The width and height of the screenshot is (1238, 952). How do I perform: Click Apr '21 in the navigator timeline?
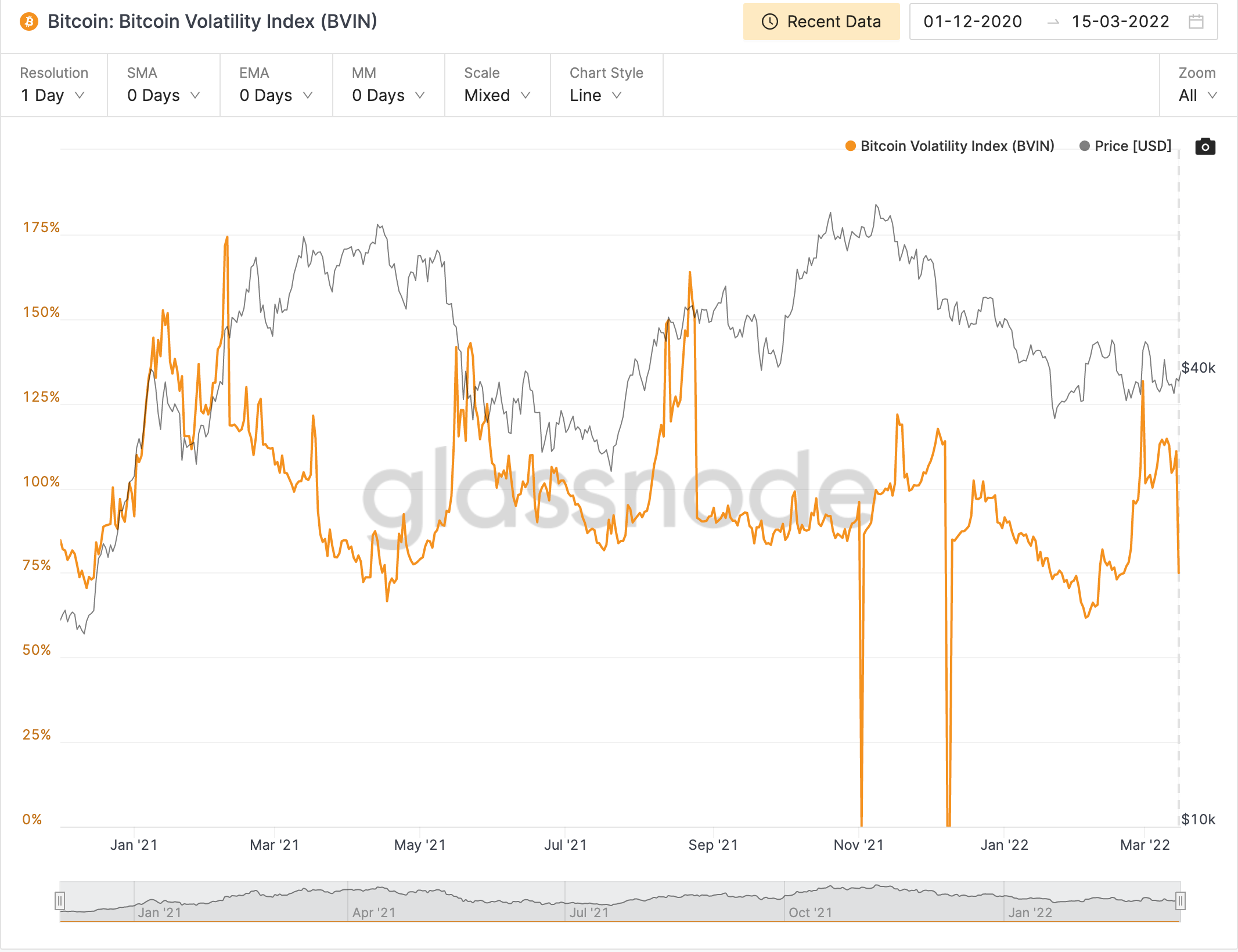click(x=374, y=913)
